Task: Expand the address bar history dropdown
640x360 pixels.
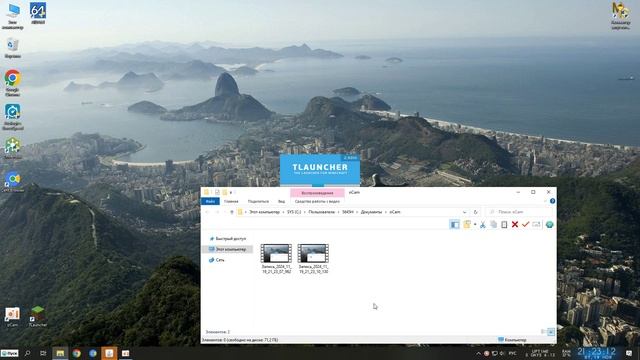Action: [464, 212]
